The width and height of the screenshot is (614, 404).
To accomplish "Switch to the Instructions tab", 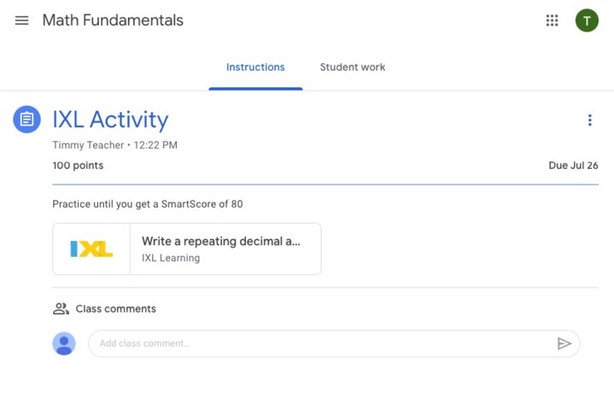I will (x=255, y=67).
